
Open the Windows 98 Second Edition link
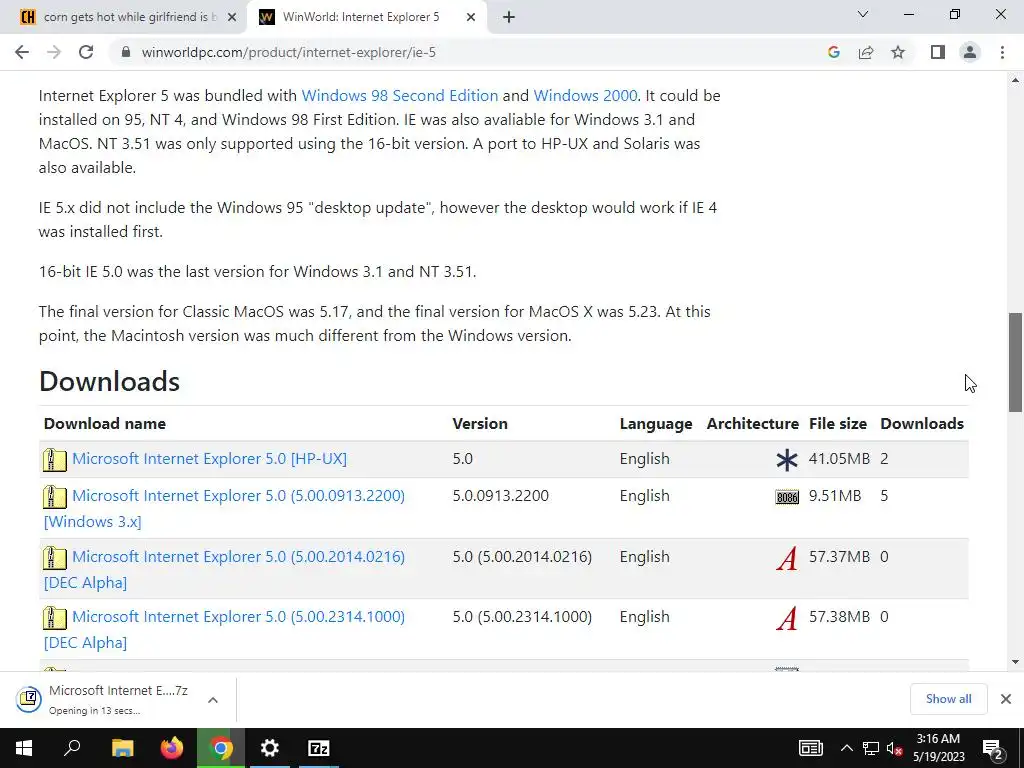(400, 95)
